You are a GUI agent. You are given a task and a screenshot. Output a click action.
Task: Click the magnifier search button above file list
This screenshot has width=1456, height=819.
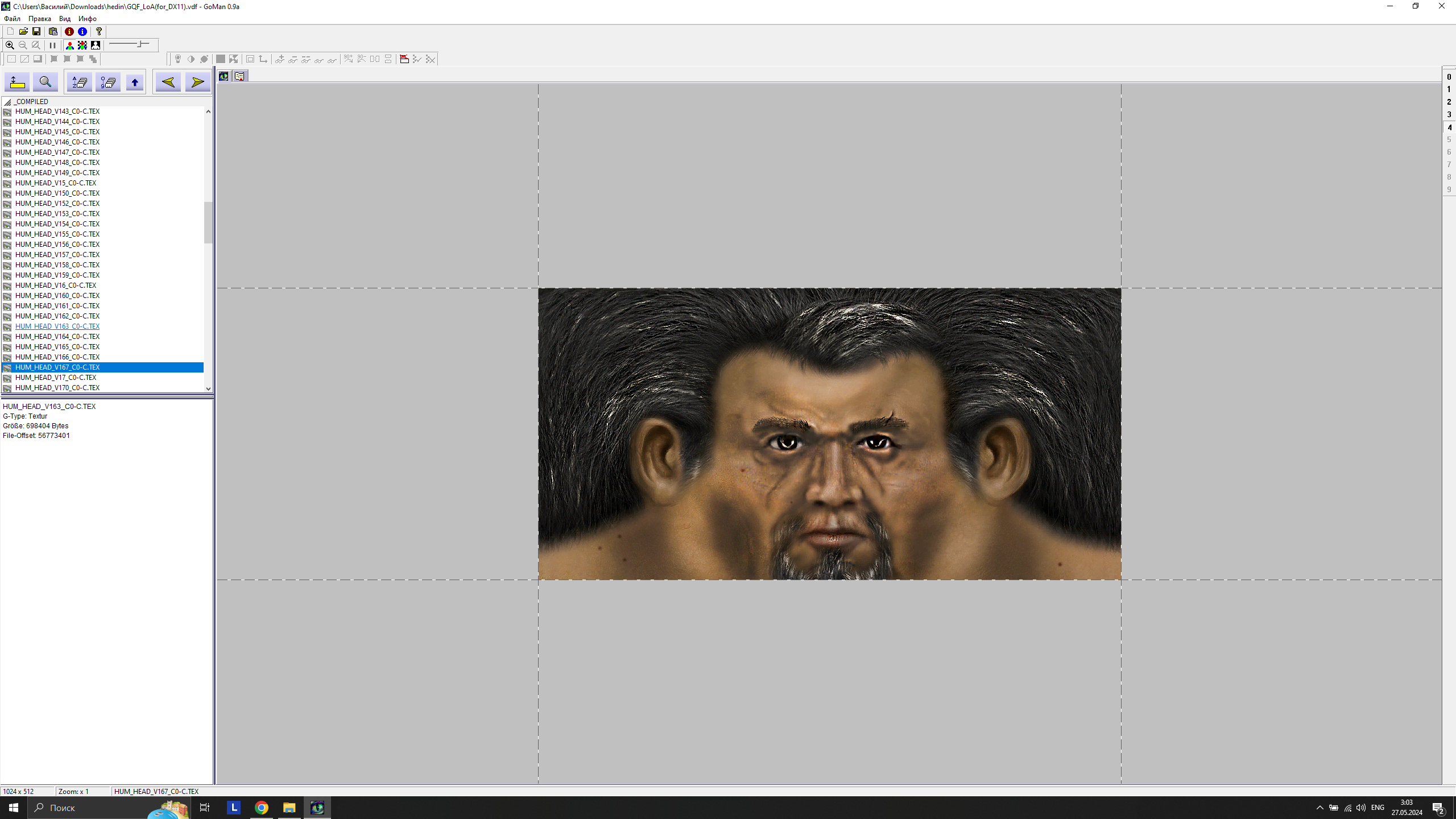coord(45,82)
